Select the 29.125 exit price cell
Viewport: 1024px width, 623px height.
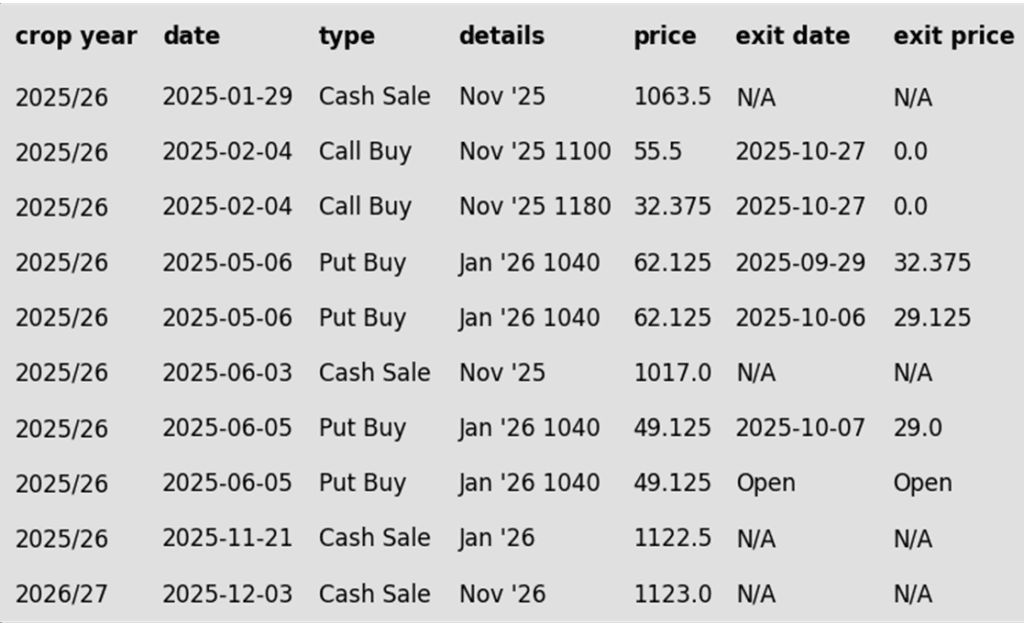click(x=932, y=318)
